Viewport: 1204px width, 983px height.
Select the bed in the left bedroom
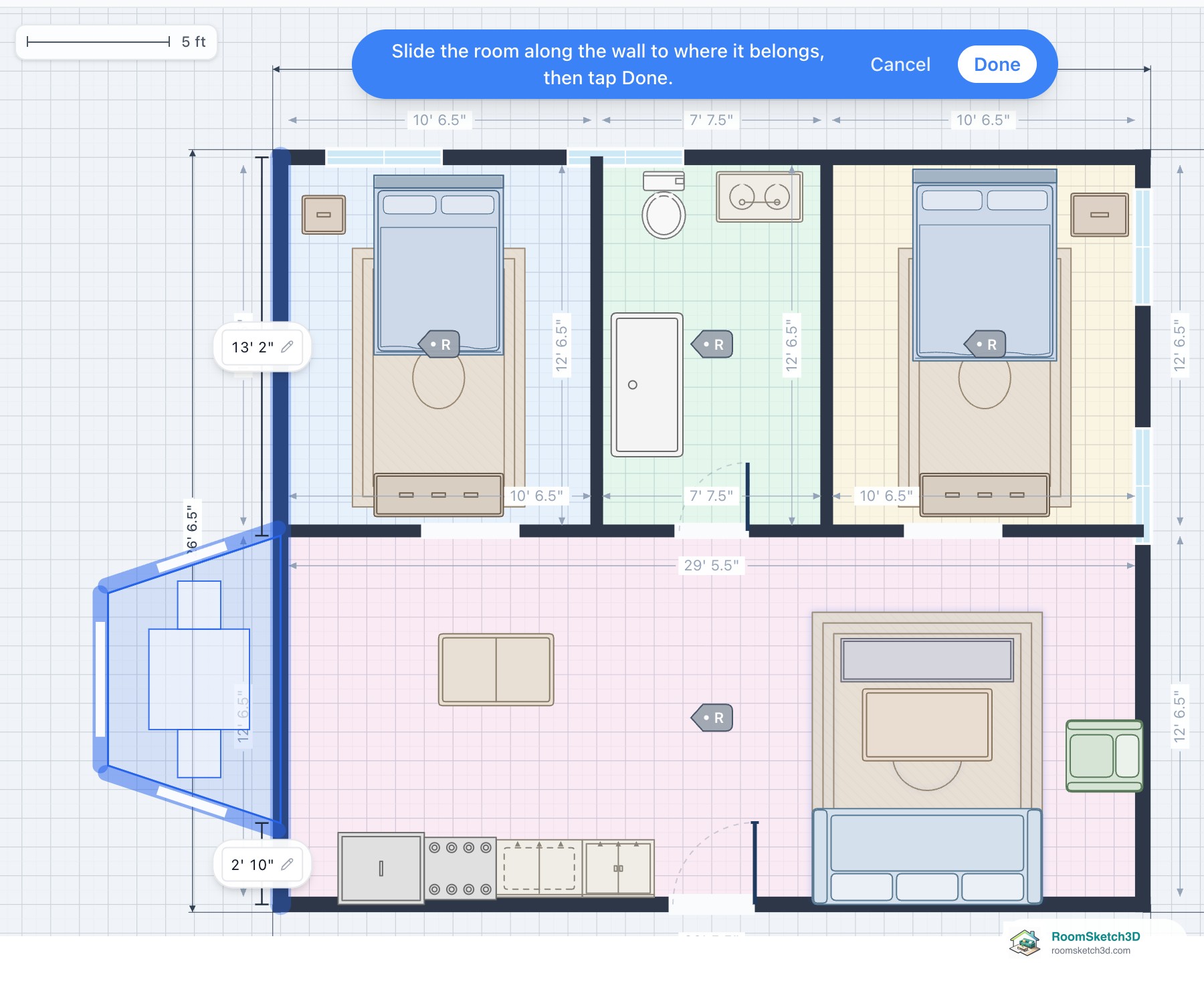(439, 265)
